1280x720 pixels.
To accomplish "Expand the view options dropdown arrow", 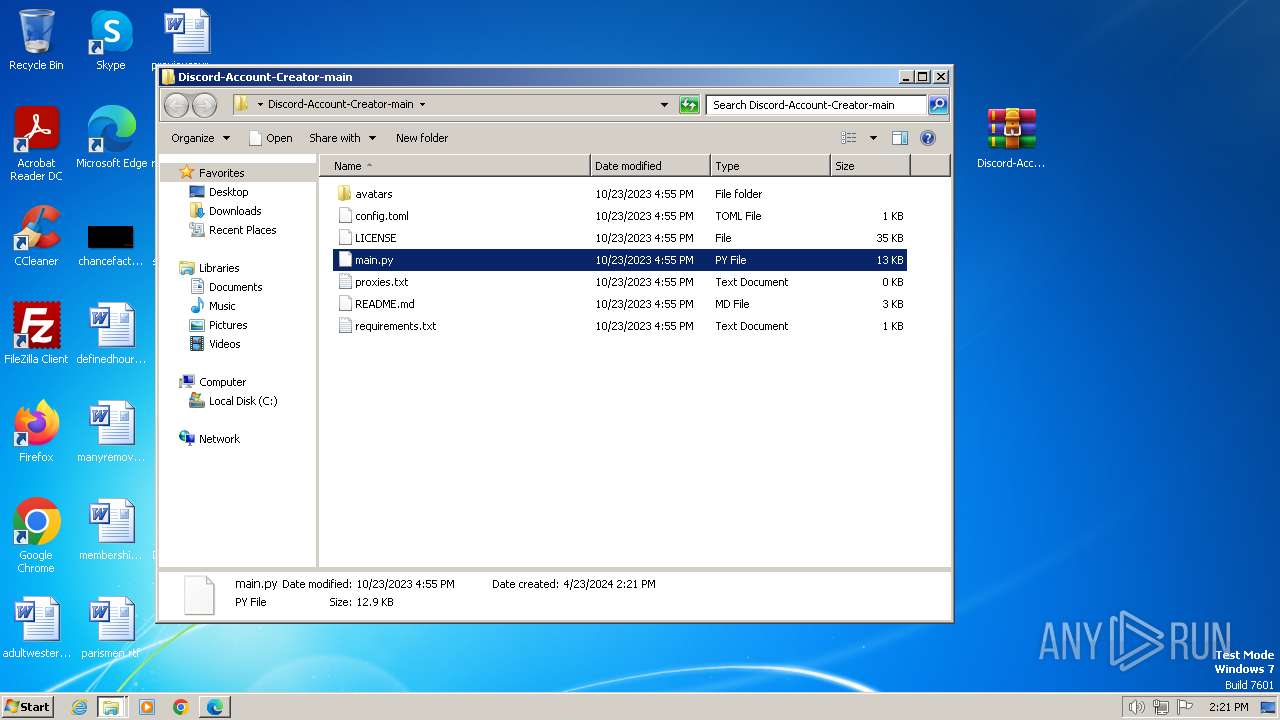I will pyautogui.click(x=873, y=138).
